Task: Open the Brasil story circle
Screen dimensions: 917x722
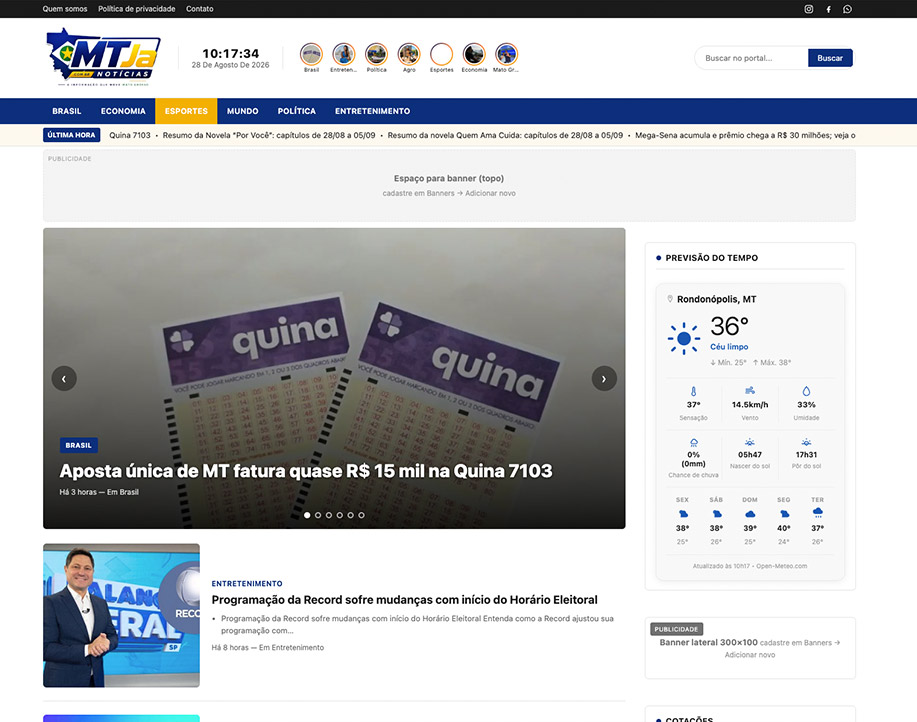Action: 311,54
